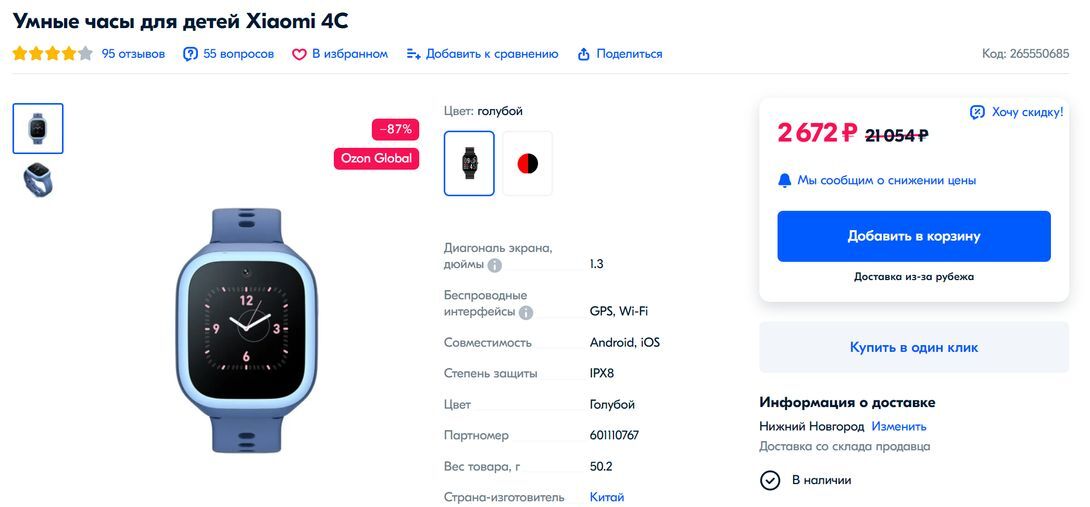
Task: Click info icon beside Беспроводные интерфейсы
Action: point(526,313)
